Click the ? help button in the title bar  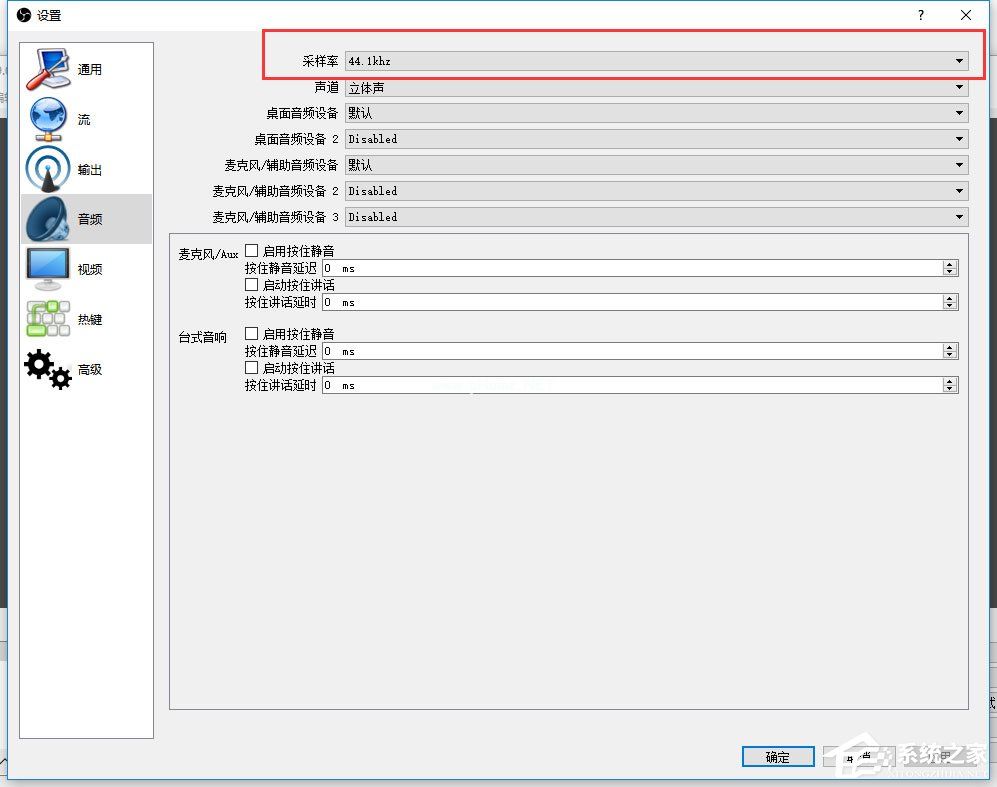click(919, 15)
